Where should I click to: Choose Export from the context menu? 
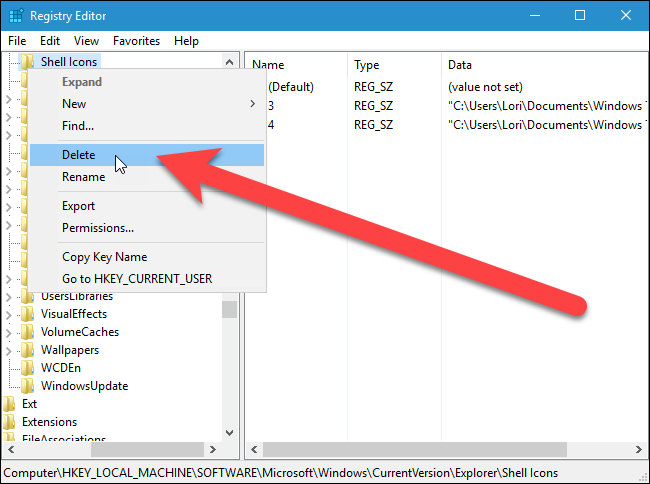click(x=147, y=206)
